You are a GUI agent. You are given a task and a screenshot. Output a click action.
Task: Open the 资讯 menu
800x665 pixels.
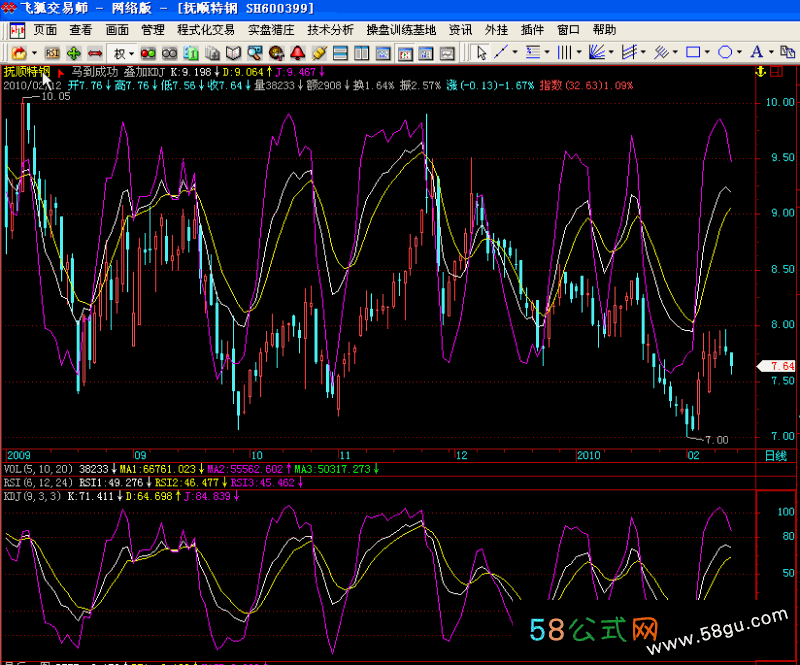461,30
